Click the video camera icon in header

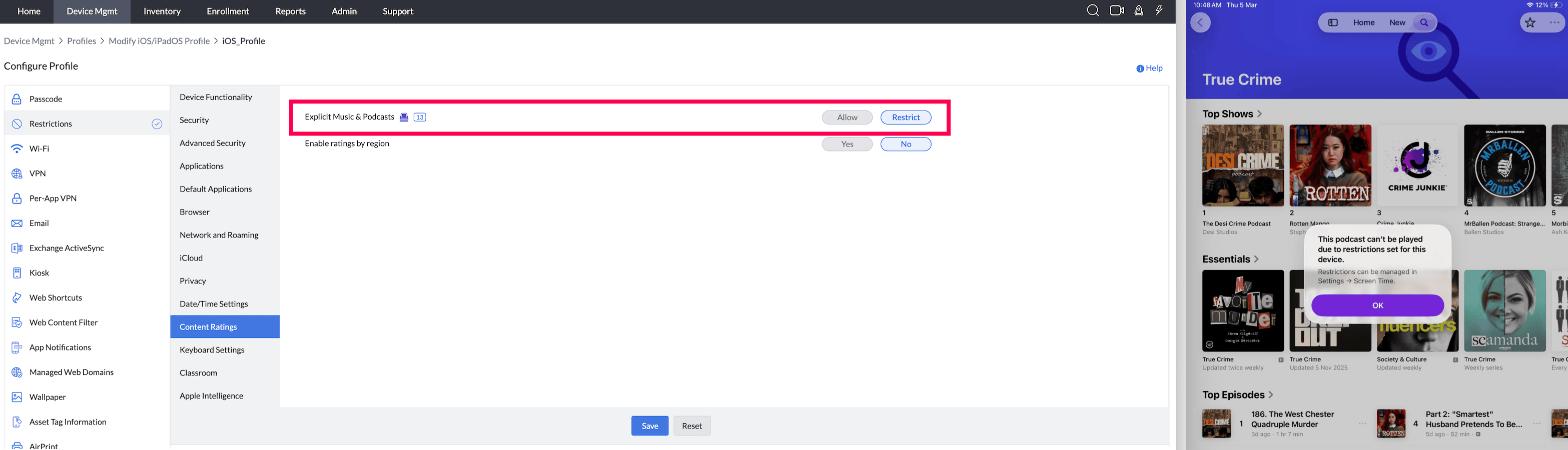[1117, 11]
